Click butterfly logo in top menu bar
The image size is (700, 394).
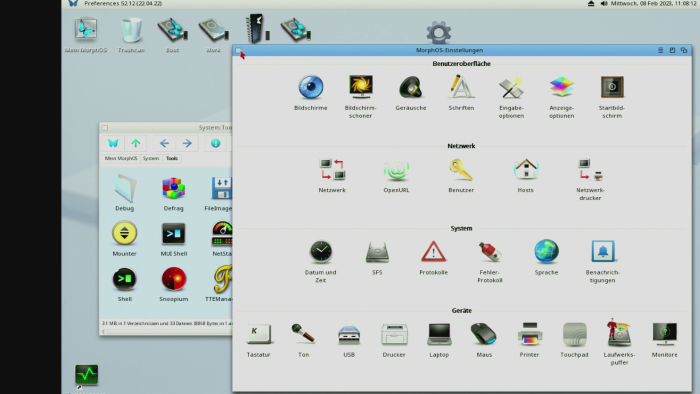coord(73,3)
